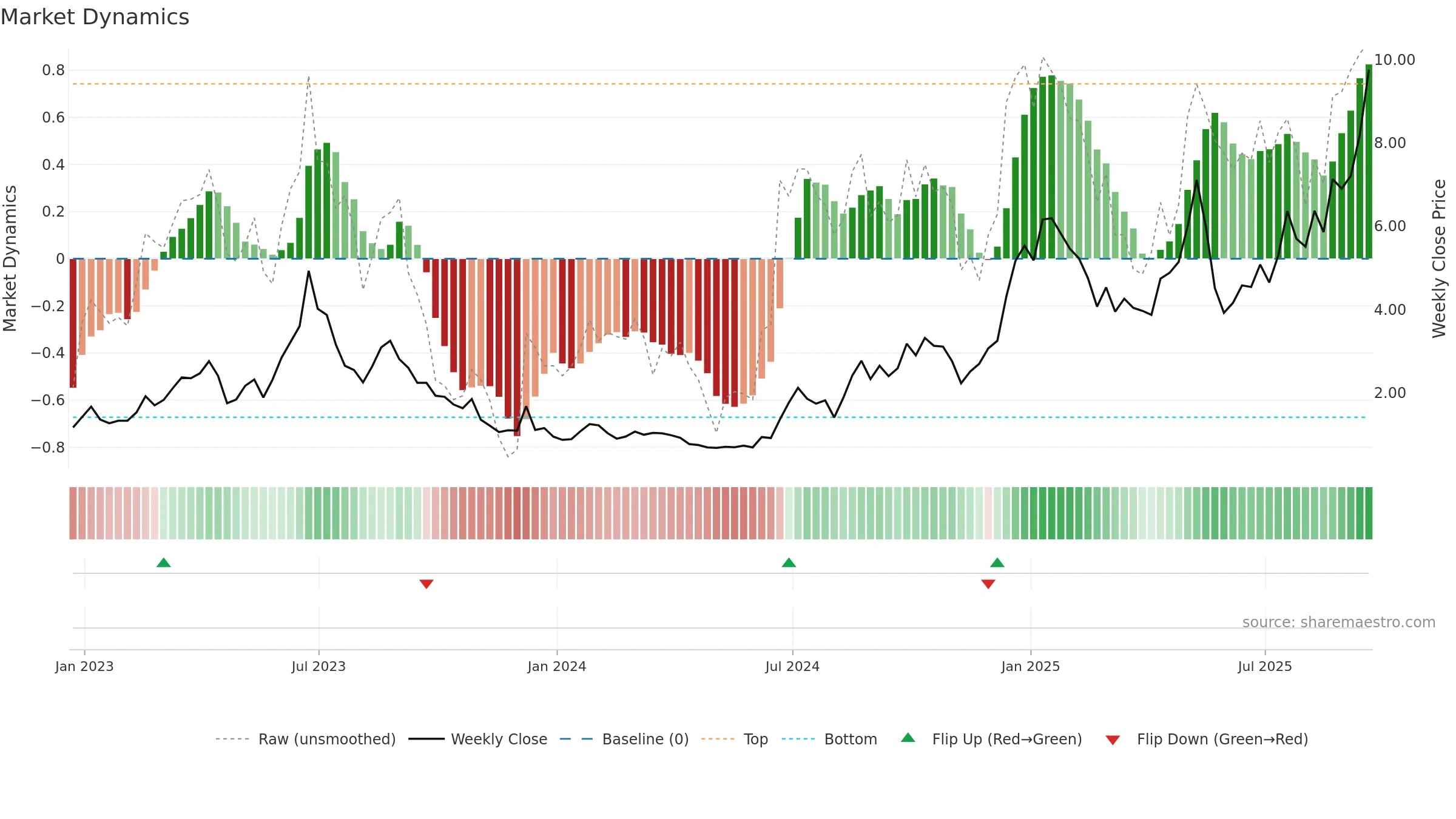Screen dimensions: 1456x819
Task: Click the red flip-down marker near September 2023
Action: [426, 584]
